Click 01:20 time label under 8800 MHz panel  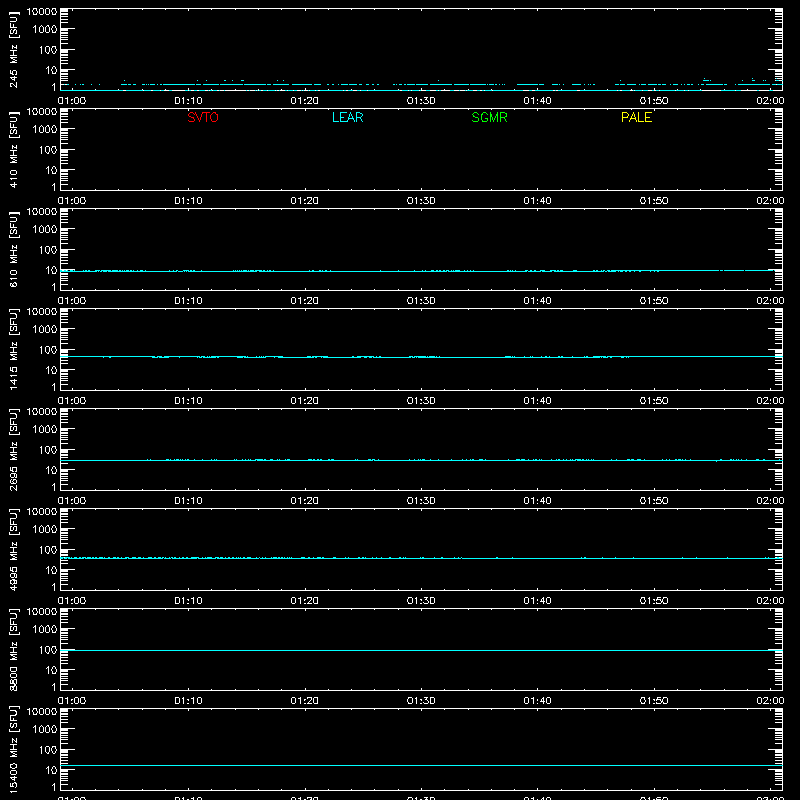[x=305, y=701]
